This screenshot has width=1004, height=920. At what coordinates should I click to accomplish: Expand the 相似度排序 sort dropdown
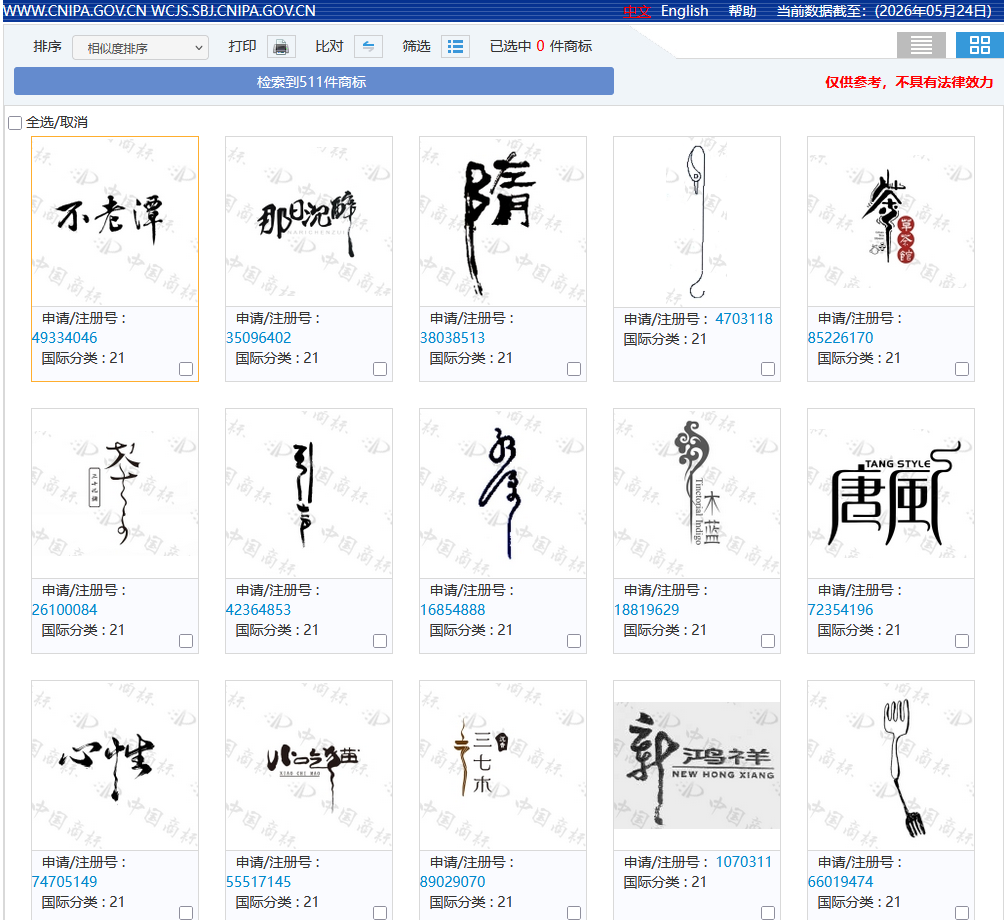tap(140, 48)
